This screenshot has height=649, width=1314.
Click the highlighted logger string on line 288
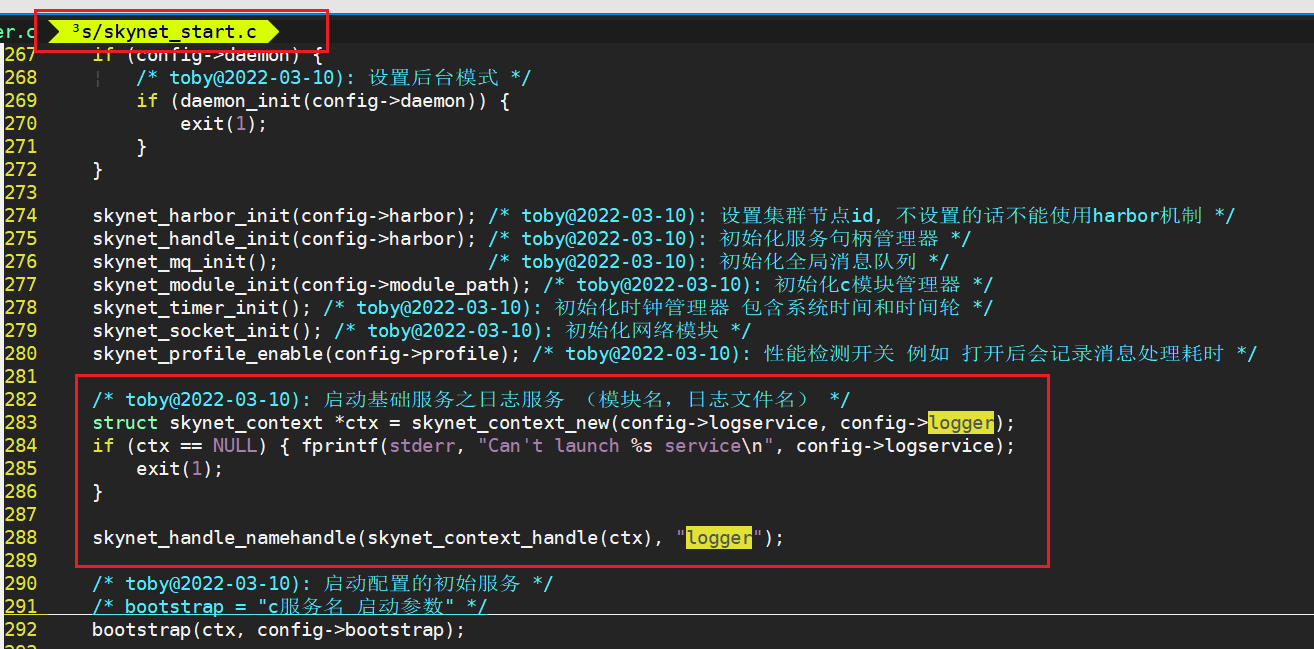[x=719, y=538]
